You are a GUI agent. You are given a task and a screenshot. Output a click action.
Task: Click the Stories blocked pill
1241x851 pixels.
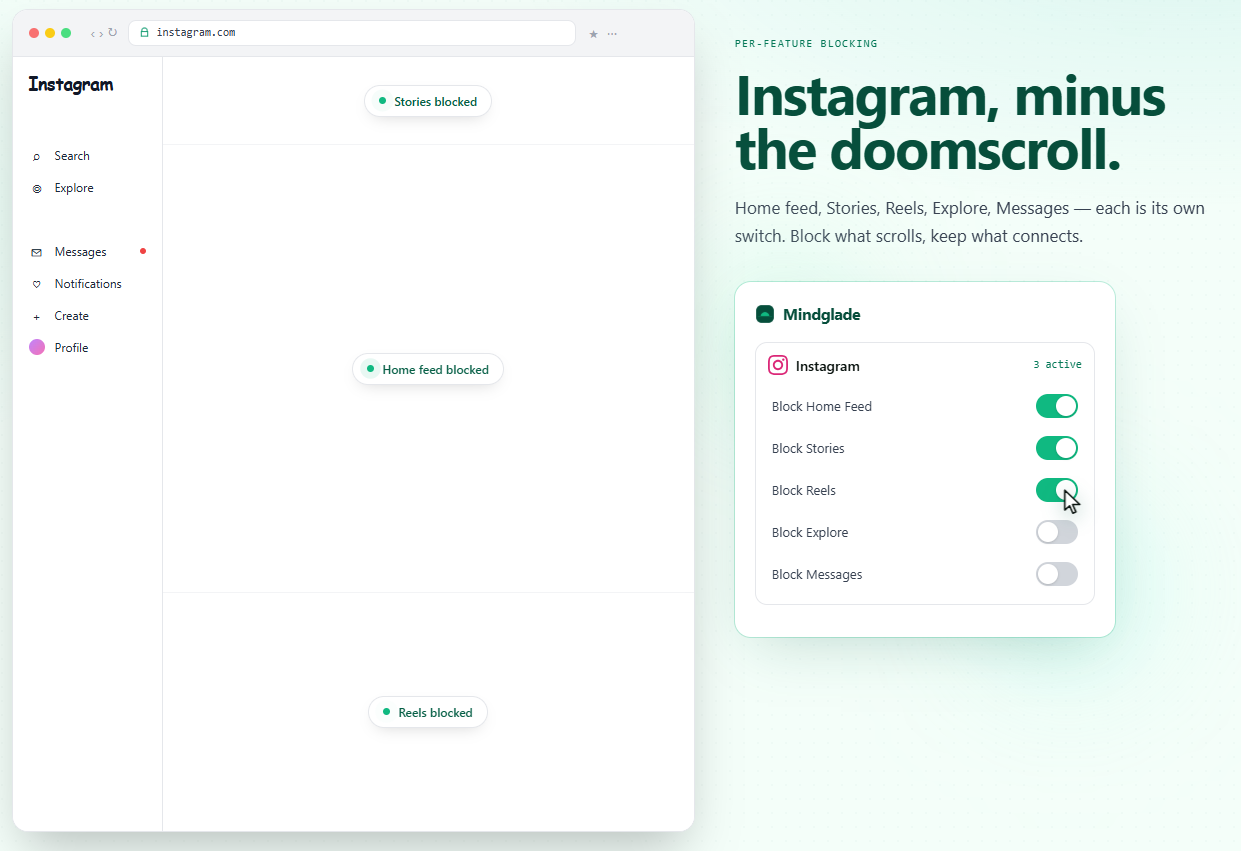[x=428, y=101]
